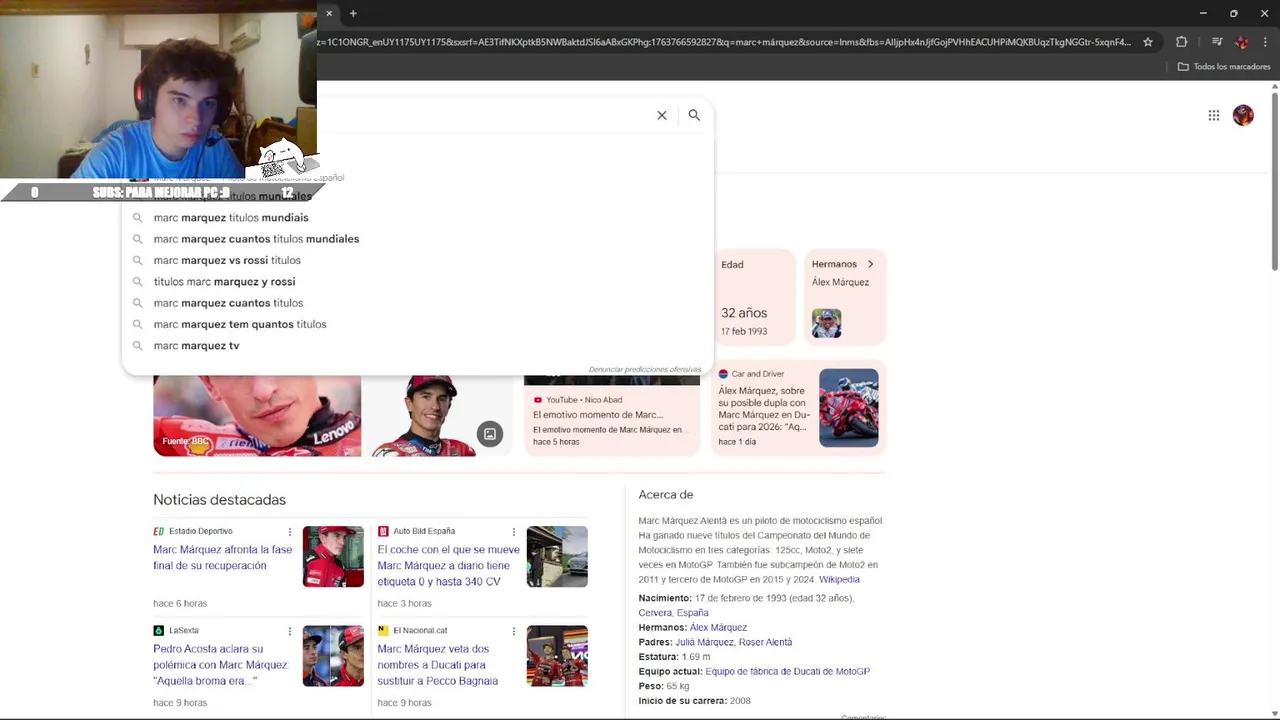This screenshot has height=720, width=1280.
Task: Open the Google apps grid
Action: click(1214, 116)
